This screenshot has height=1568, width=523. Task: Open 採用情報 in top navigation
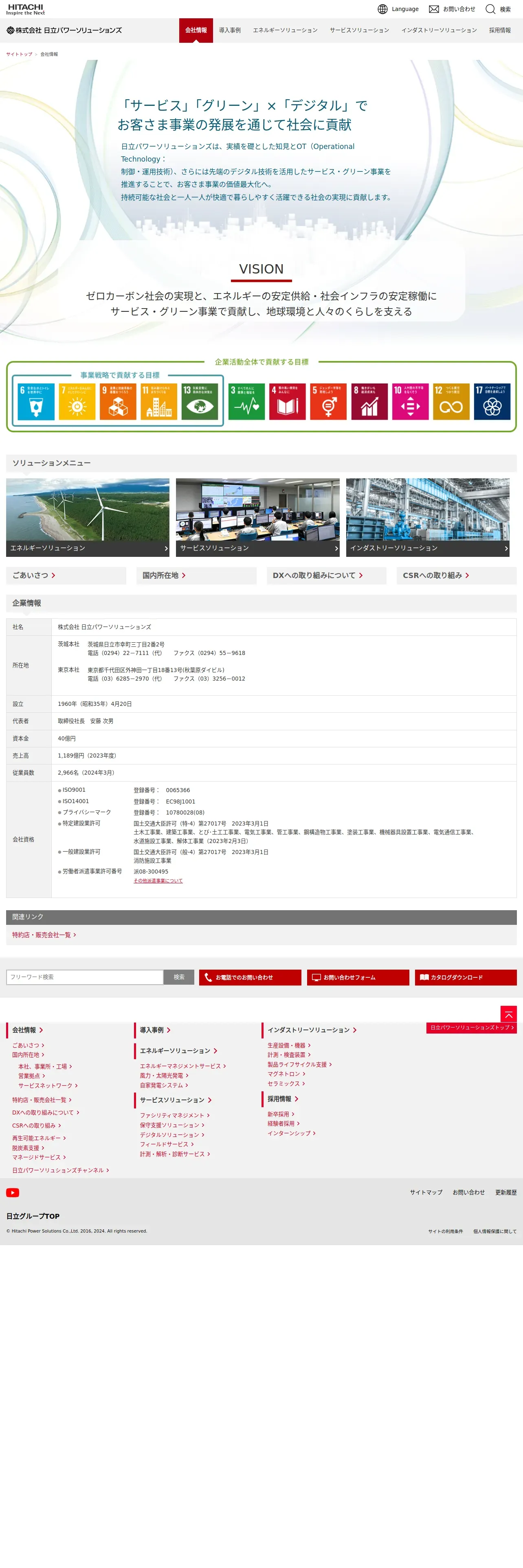pos(500,31)
